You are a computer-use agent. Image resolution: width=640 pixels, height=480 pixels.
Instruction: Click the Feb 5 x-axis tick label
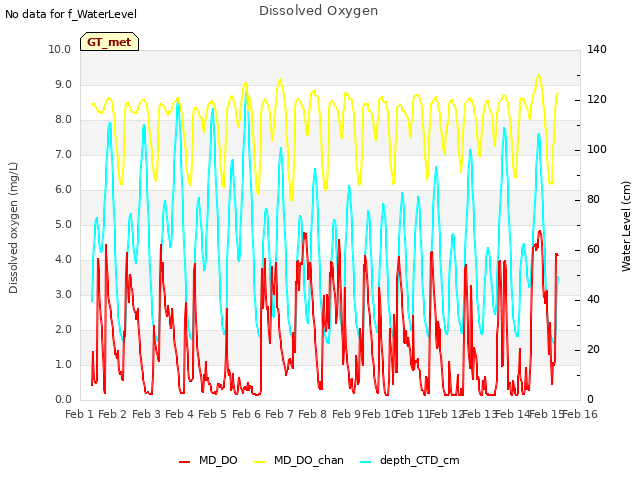click(212, 414)
